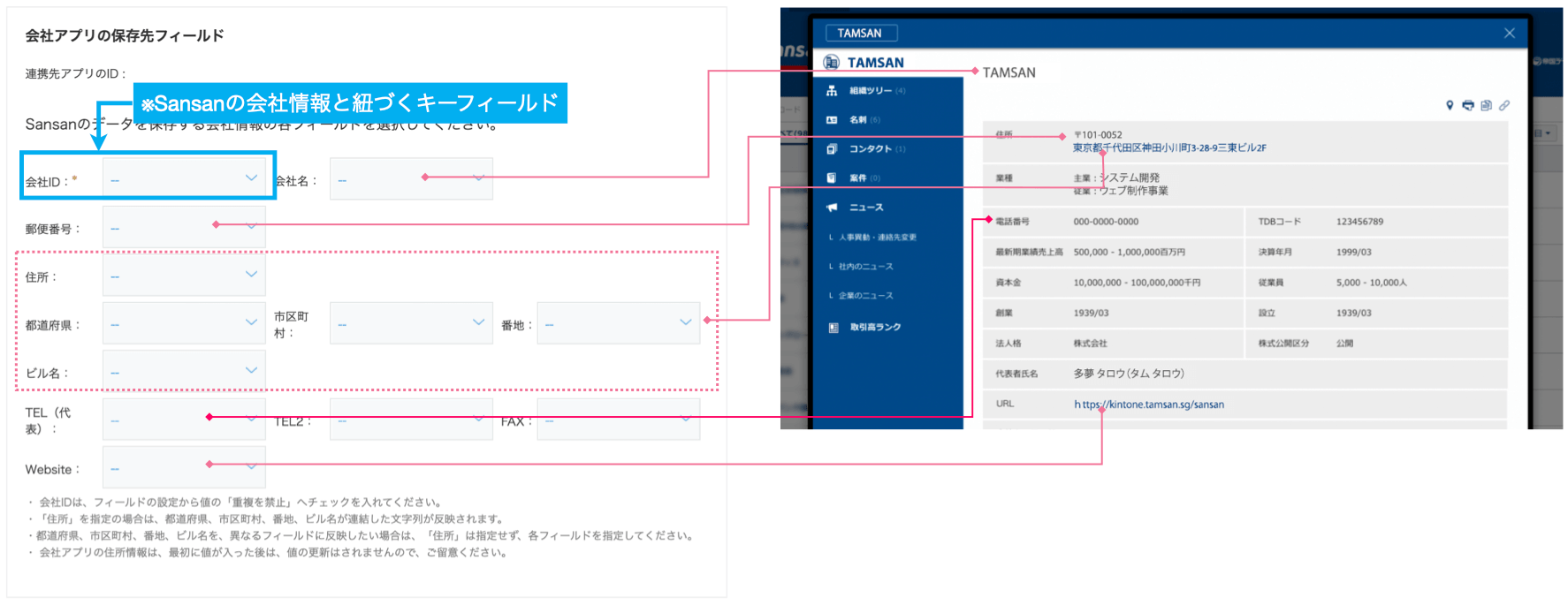Click the 組織ツリー organization tree icon

pos(832,91)
